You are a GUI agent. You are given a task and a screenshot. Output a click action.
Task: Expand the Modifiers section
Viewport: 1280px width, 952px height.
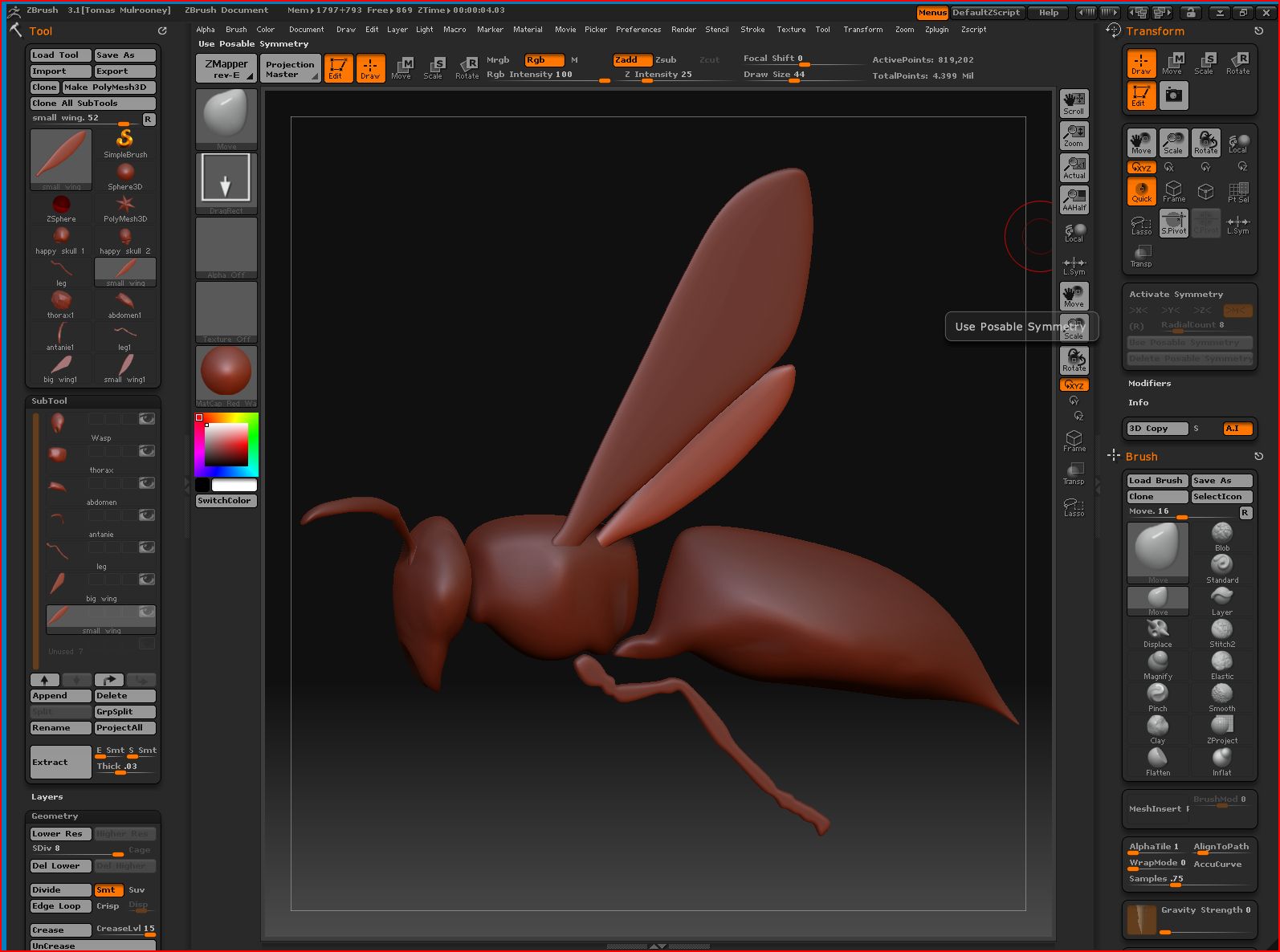1149,384
